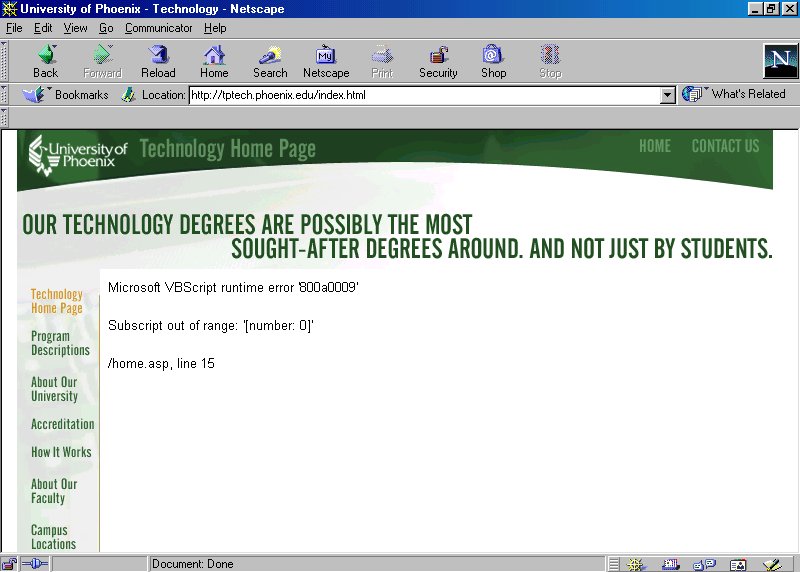Open How It Works sidebar link
Viewport: 800px width, 572px height.
tap(61, 452)
